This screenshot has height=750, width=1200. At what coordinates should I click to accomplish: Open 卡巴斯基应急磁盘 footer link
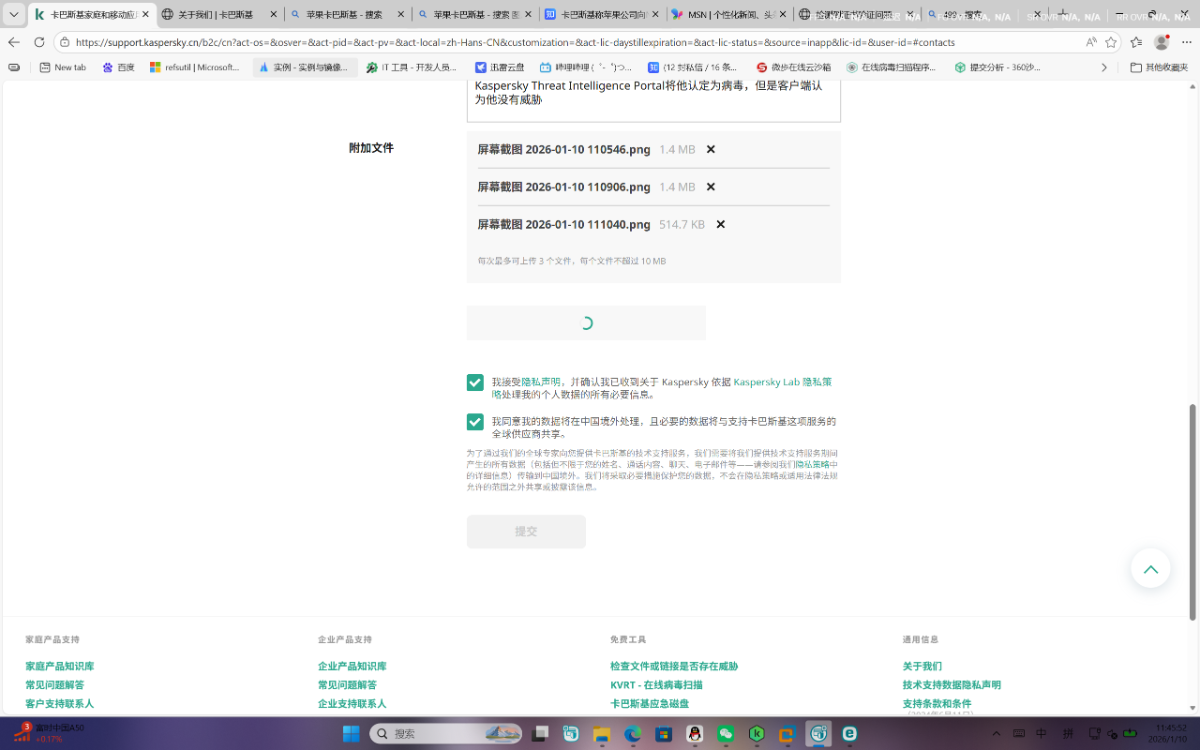[x=649, y=704]
